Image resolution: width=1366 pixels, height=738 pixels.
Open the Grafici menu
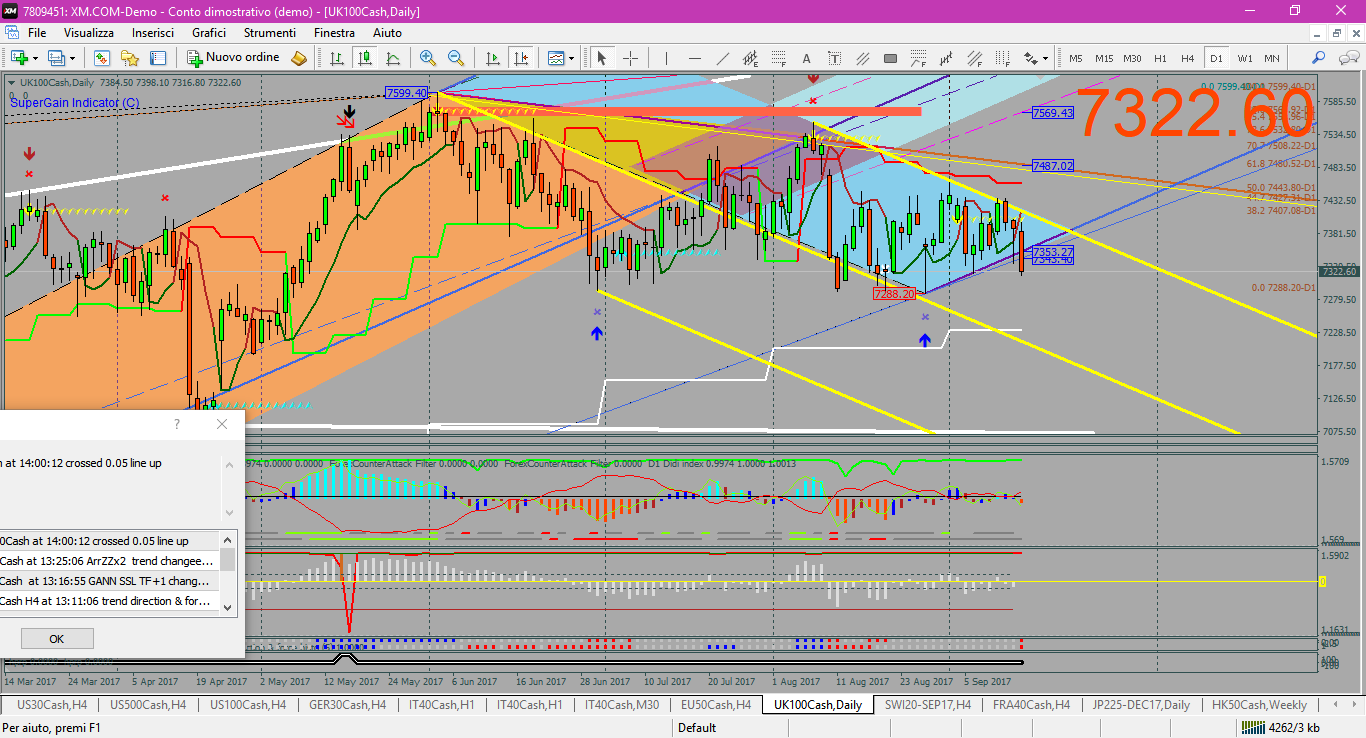(x=209, y=32)
